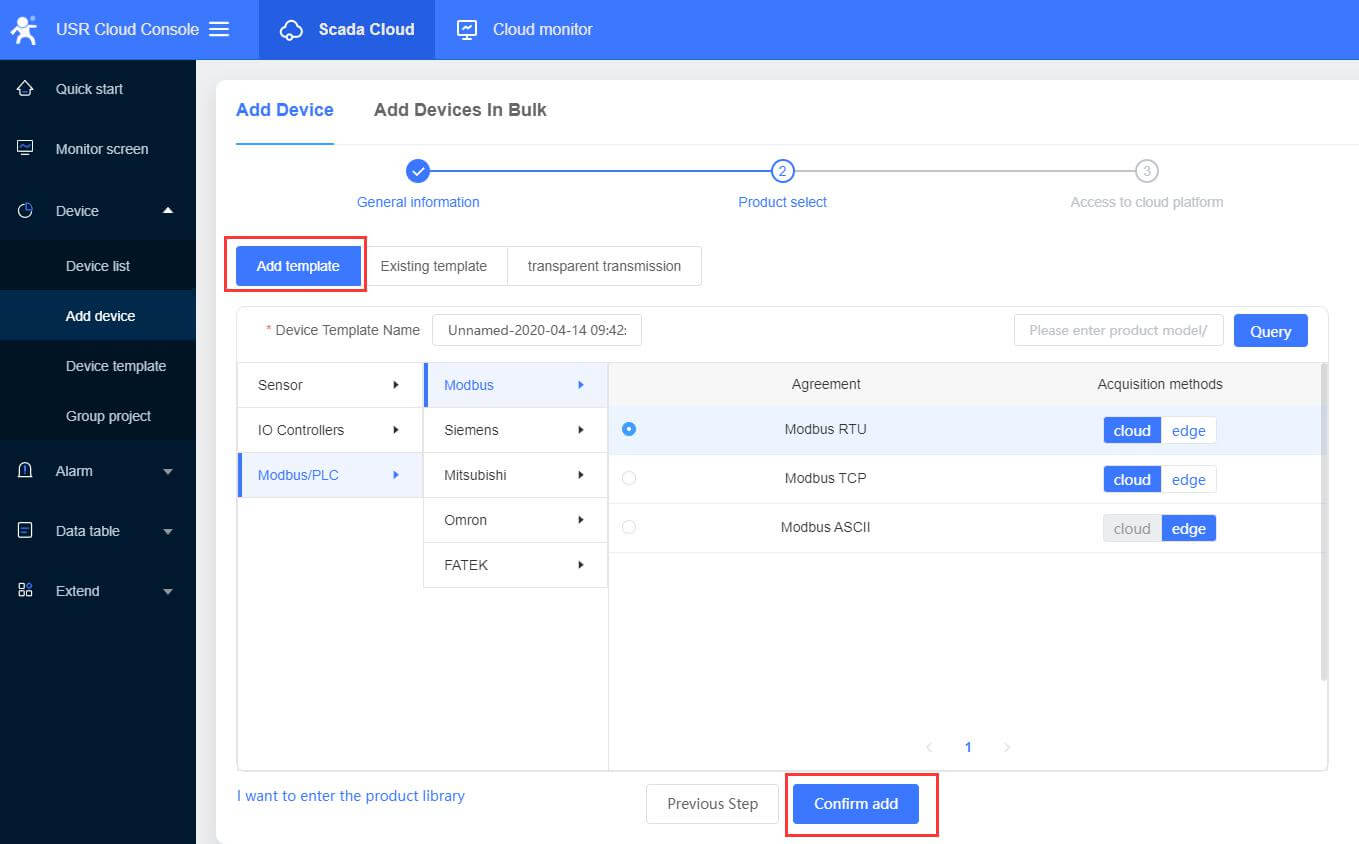Open Device list in sidebar

click(x=98, y=266)
